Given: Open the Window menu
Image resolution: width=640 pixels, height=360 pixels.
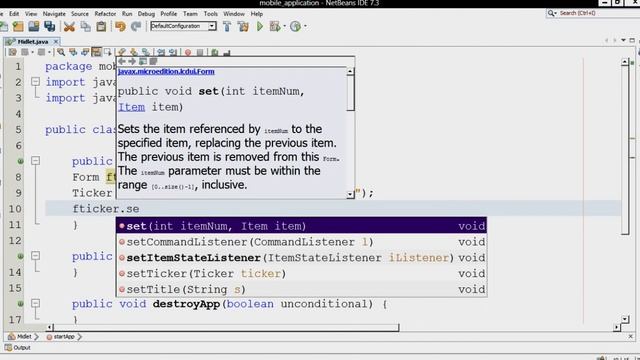Looking at the screenshot, I should pos(234,14).
